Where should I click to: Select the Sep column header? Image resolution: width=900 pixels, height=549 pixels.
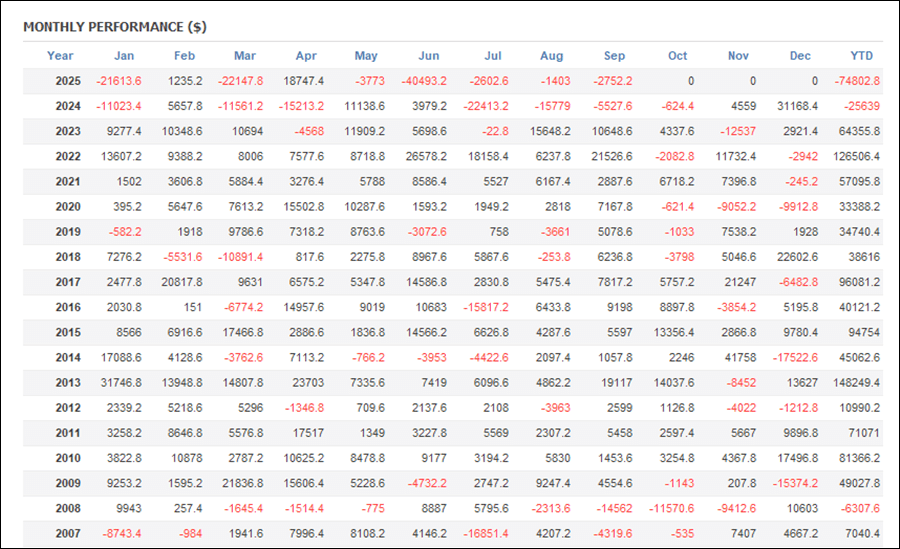click(615, 56)
